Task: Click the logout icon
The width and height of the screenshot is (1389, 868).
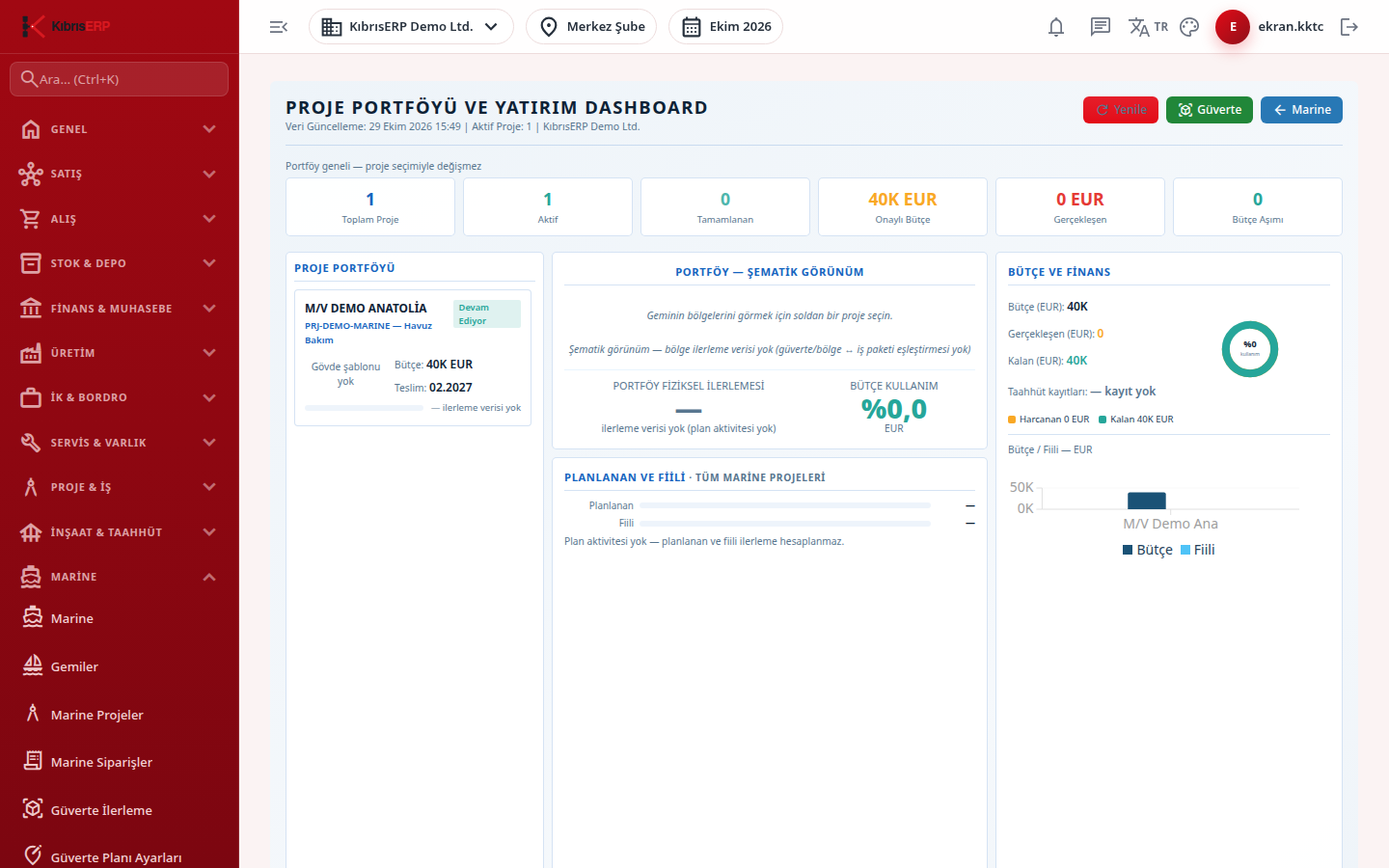Action: tap(1349, 27)
